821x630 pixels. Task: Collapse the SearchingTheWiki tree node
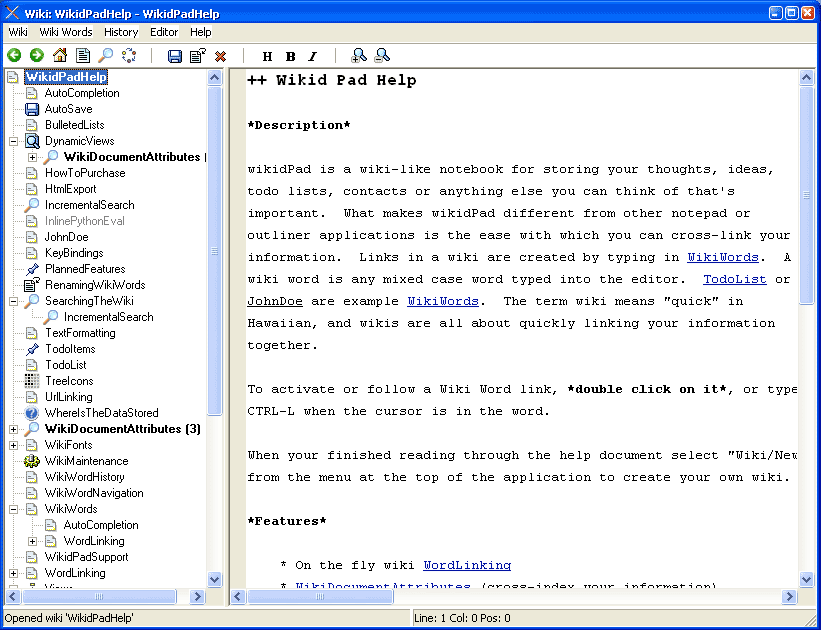pyautogui.click(x=13, y=301)
